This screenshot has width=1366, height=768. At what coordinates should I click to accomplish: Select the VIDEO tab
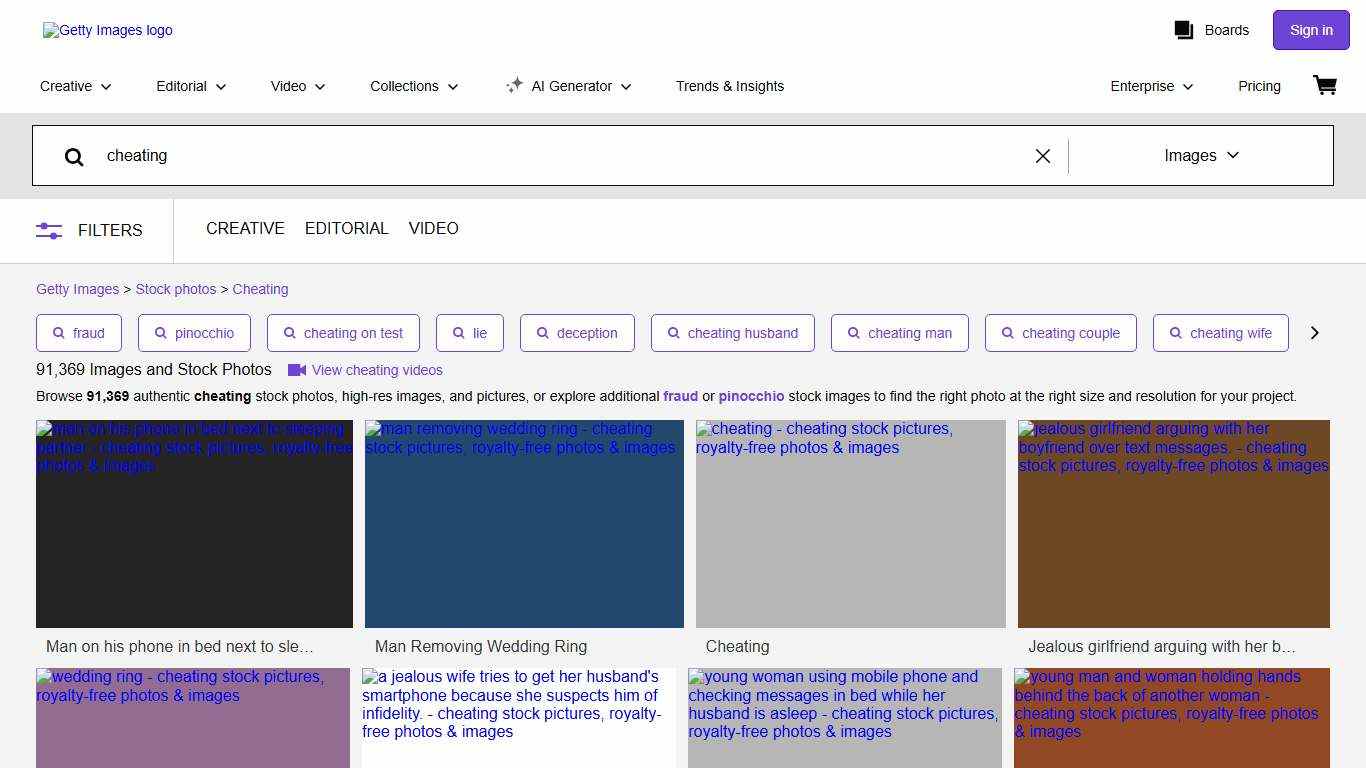433,229
